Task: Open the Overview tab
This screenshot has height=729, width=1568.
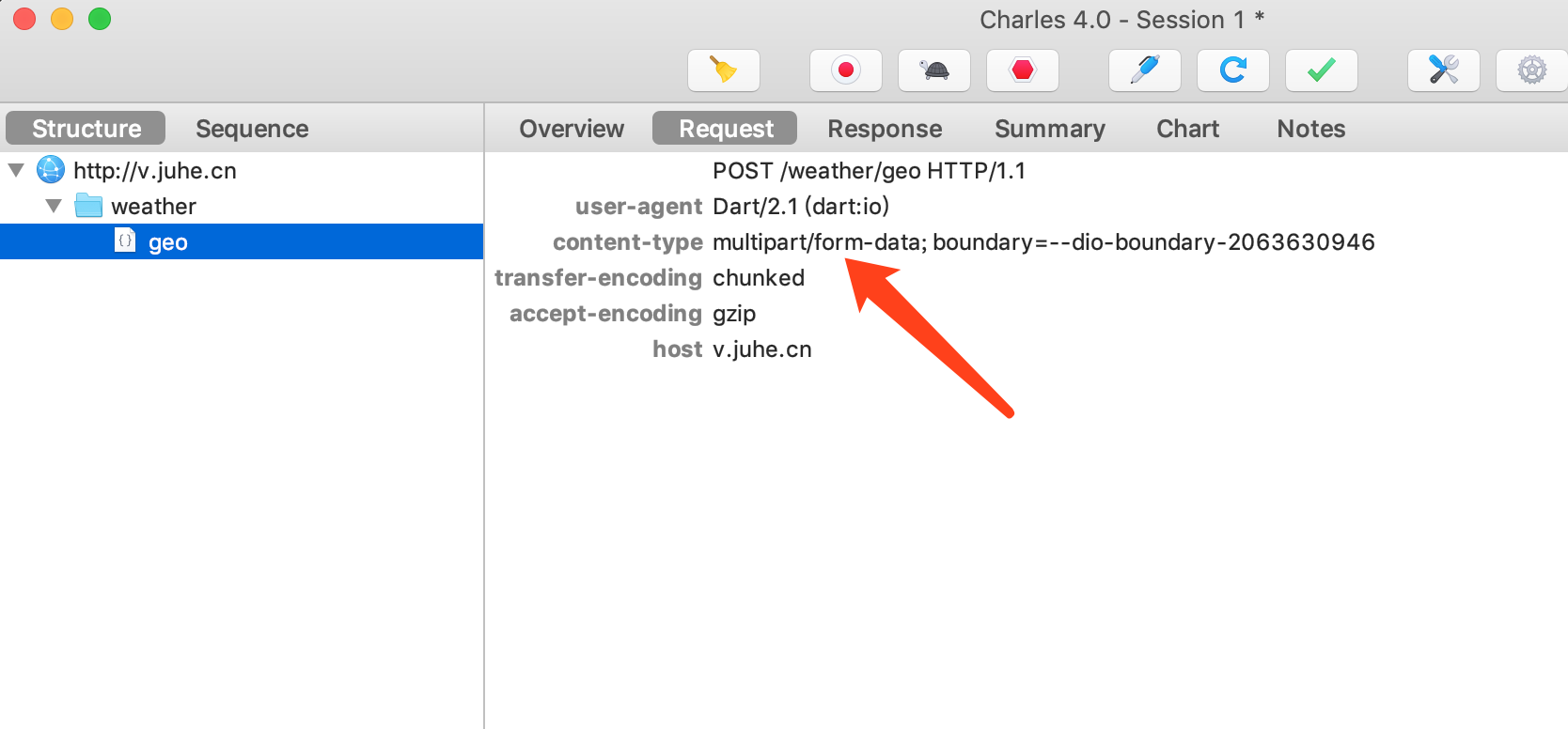Action: coord(572,129)
